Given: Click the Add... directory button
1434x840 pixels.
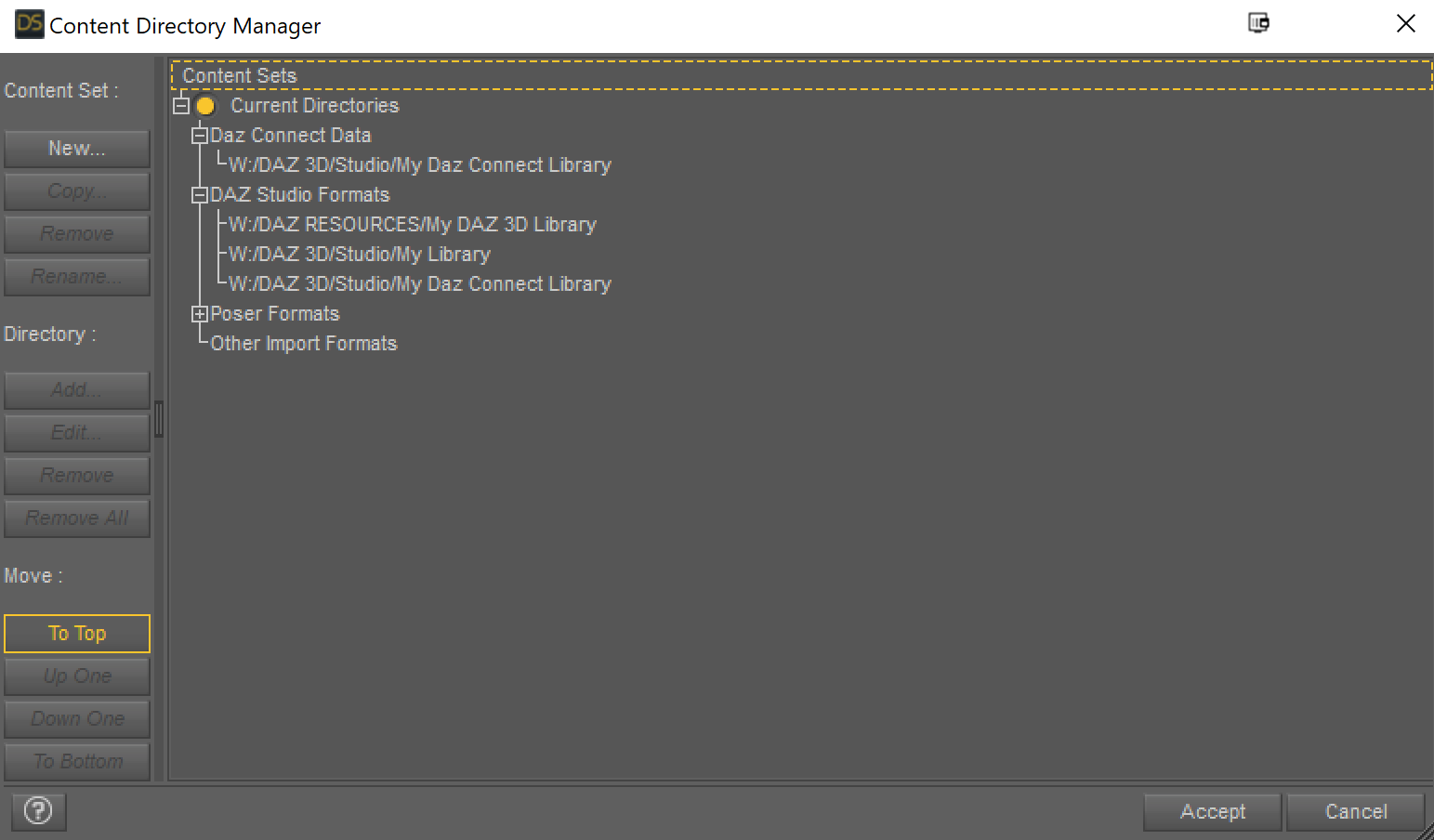Looking at the screenshot, I should coord(77,390).
